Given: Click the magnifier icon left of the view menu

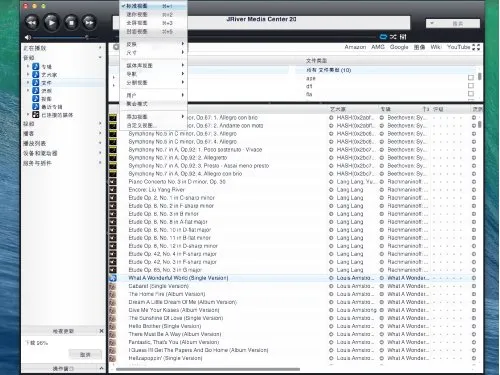Looking at the screenshot, I should point(116,47).
